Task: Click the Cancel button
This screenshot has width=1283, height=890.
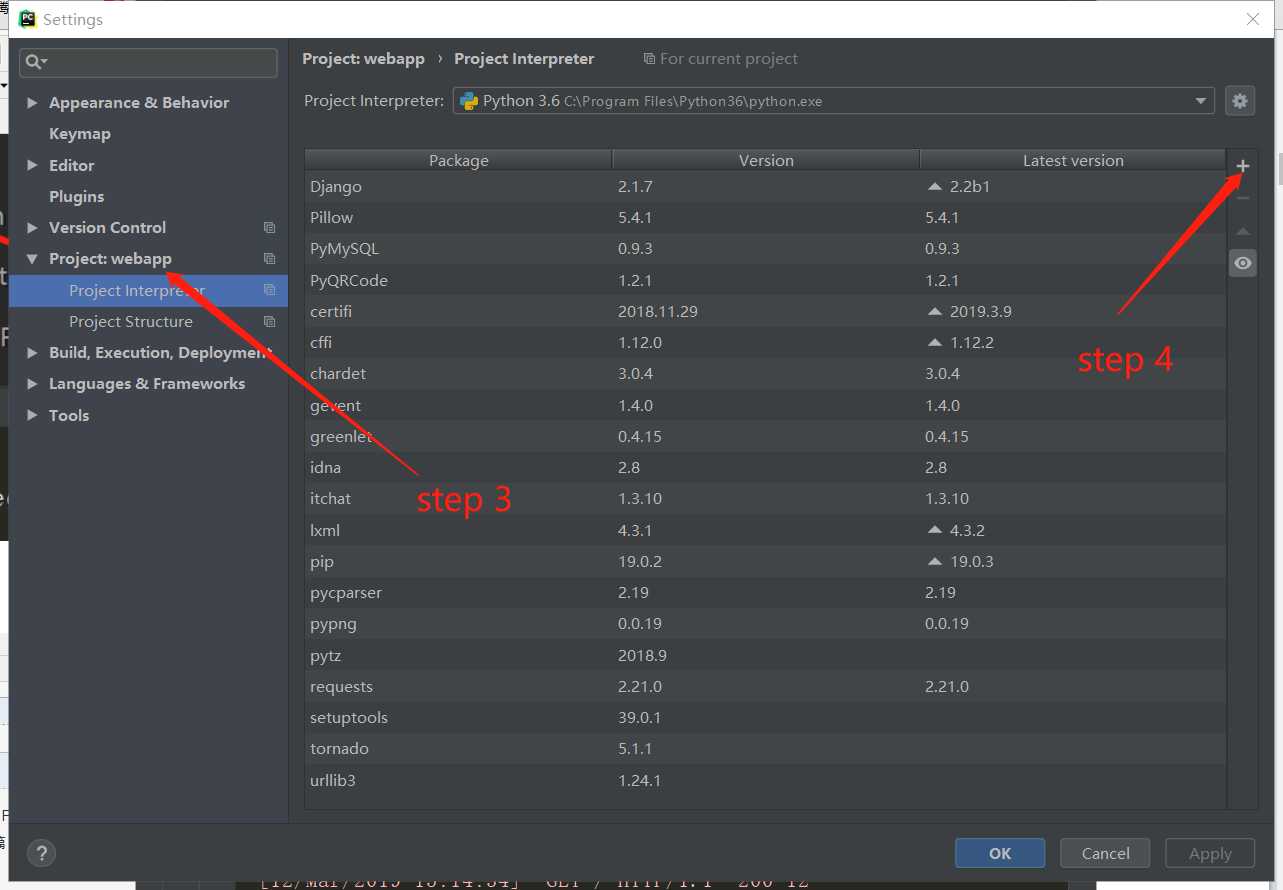Action: [x=1105, y=853]
